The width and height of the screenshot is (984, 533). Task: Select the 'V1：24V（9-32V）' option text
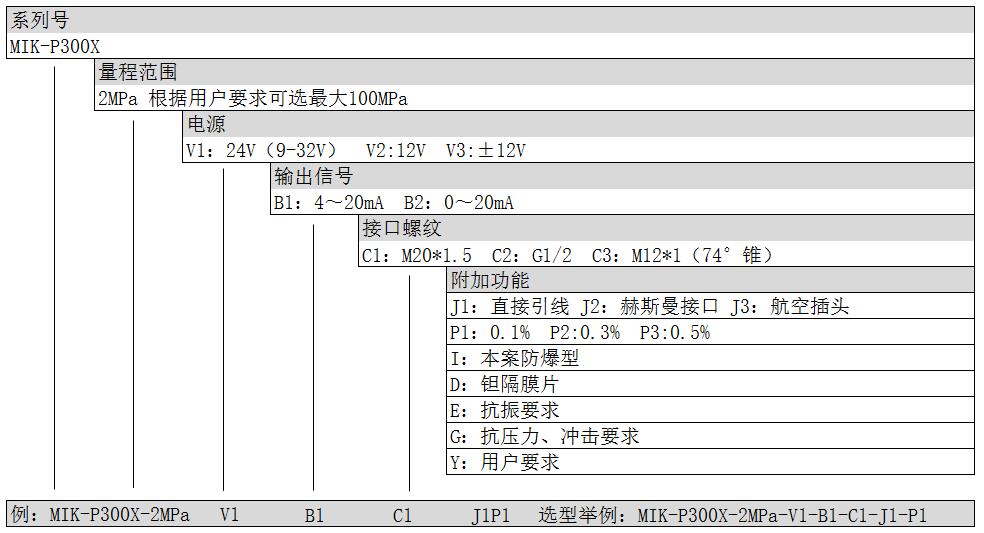click(x=262, y=151)
